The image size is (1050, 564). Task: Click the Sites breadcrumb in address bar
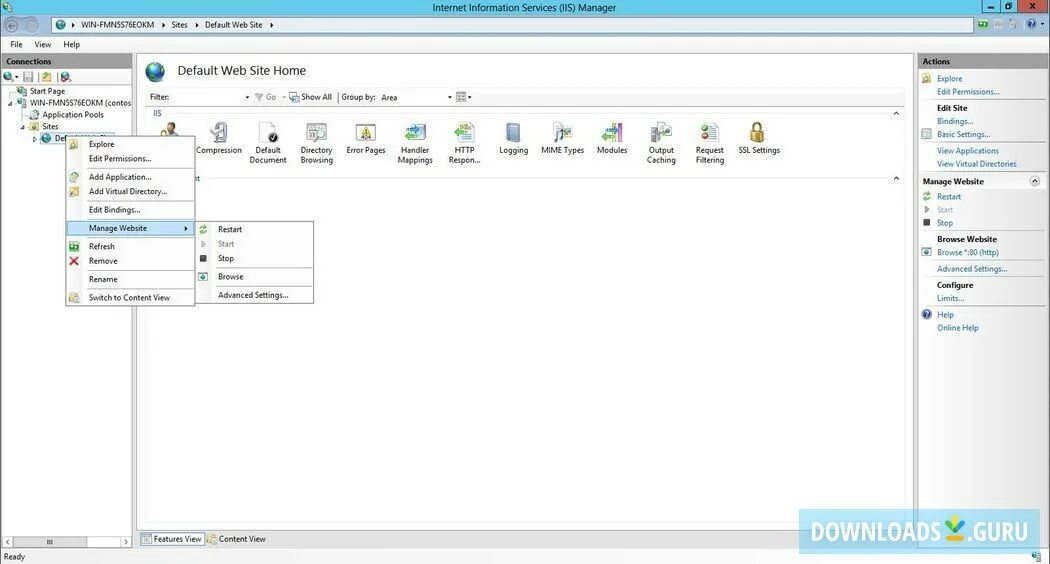point(179,25)
